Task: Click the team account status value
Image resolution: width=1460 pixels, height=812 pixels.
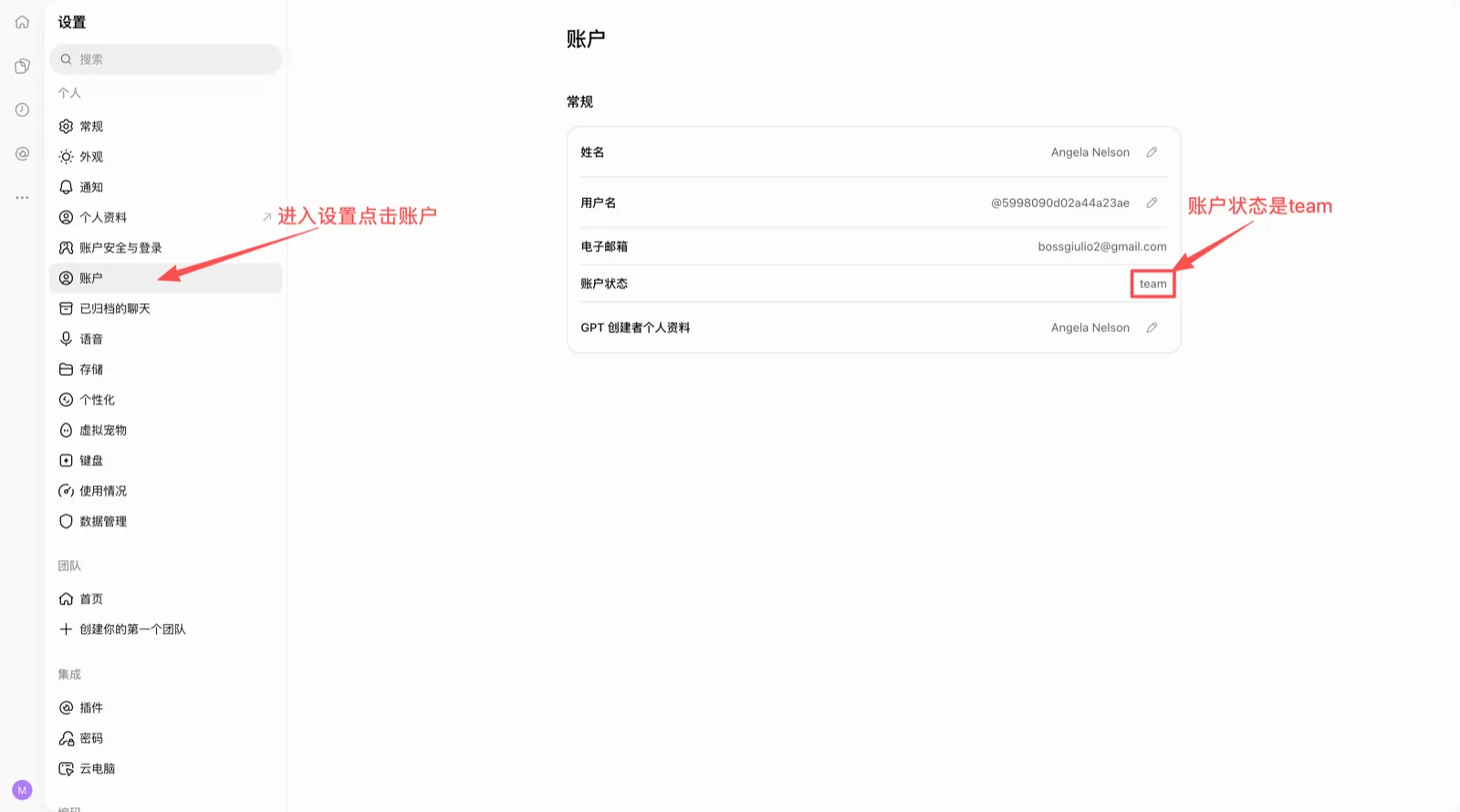Action: click(x=1153, y=284)
